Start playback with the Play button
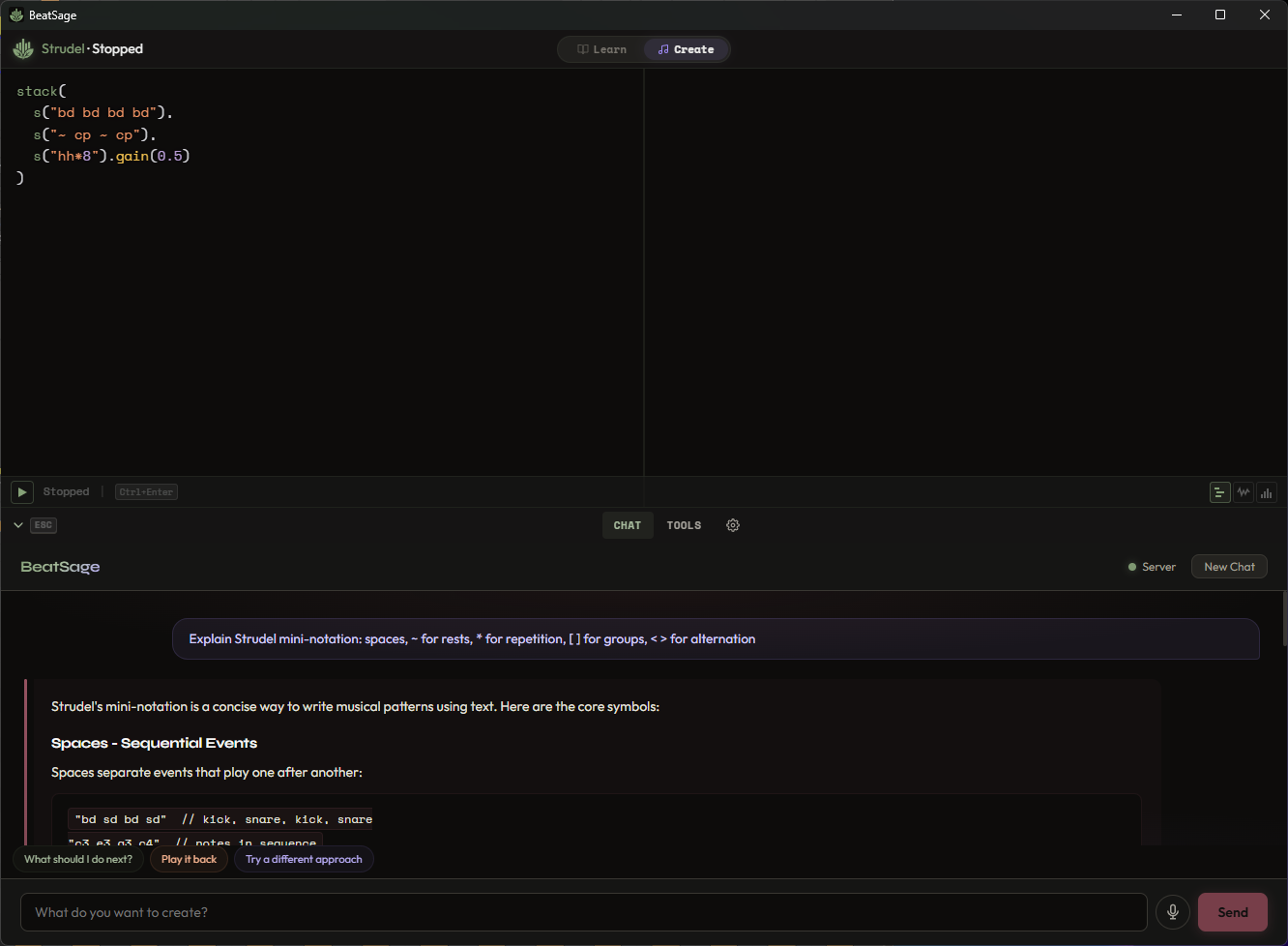This screenshot has height=946, width=1288. point(21,491)
